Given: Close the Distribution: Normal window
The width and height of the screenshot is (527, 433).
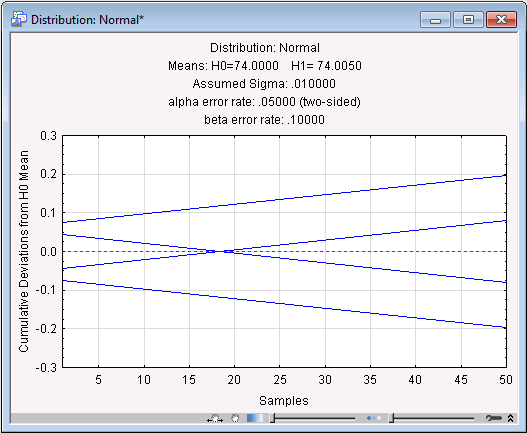Looking at the screenshot, I should click(501, 19).
